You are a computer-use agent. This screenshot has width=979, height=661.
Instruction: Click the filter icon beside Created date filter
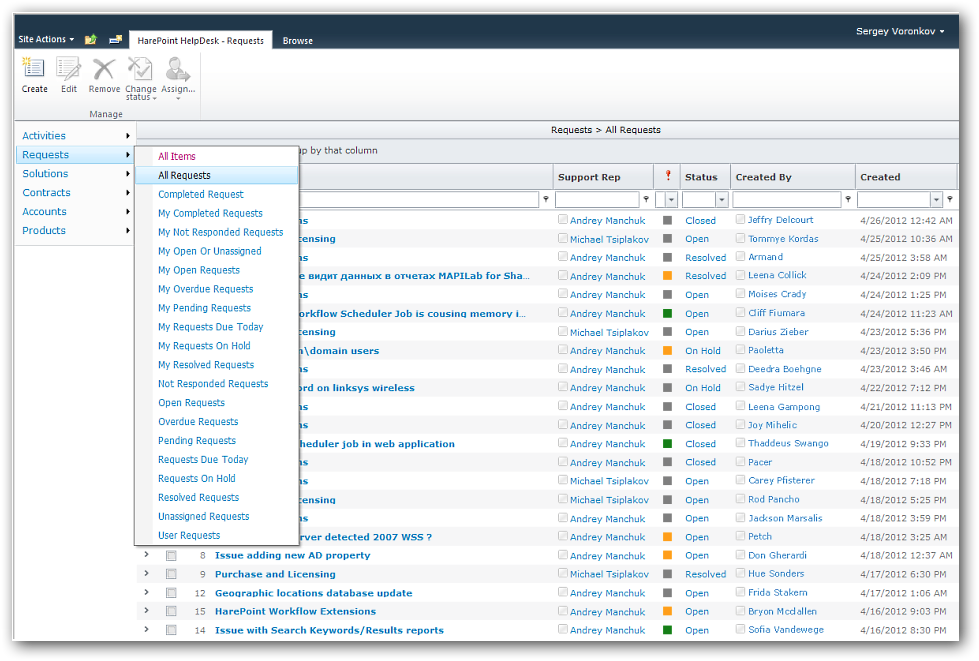[950, 199]
